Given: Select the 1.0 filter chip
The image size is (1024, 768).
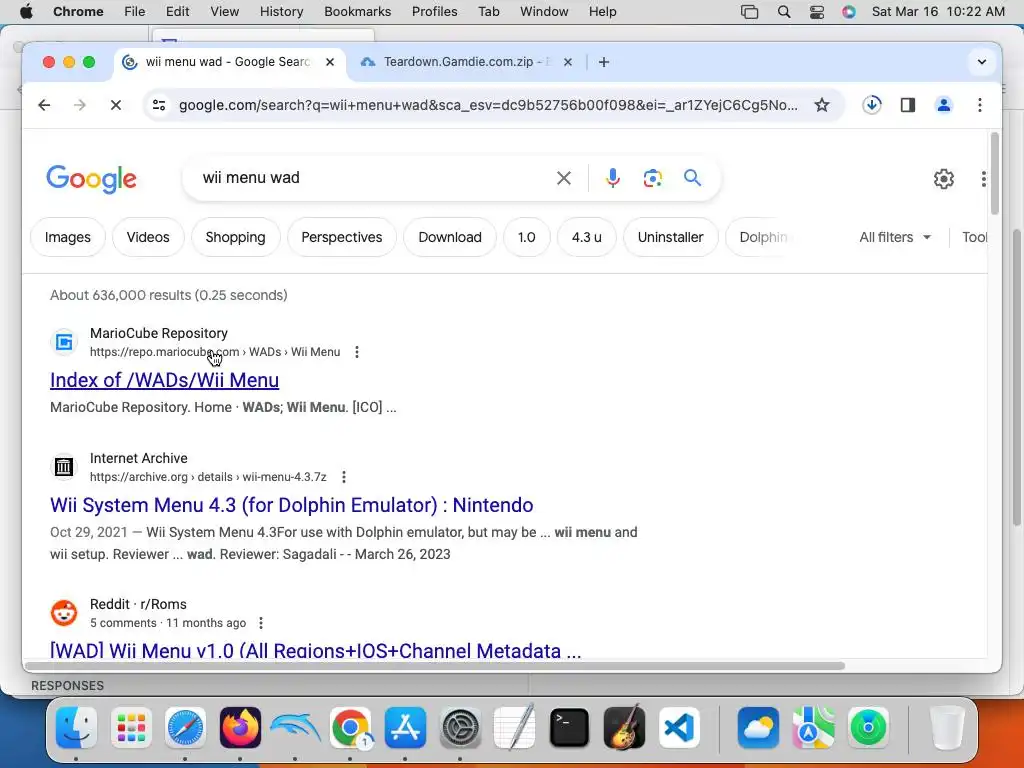Looking at the screenshot, I should [x=526, y=237].
